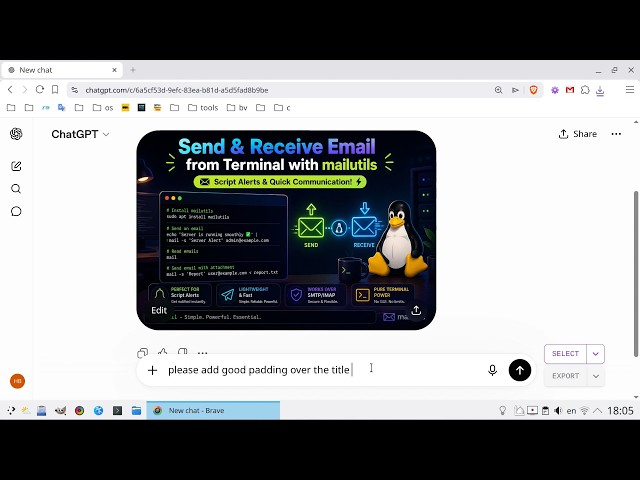Screen dimensions: 640x480
Task: Open the Google Translate bookmark
Action: coord(62,108)
